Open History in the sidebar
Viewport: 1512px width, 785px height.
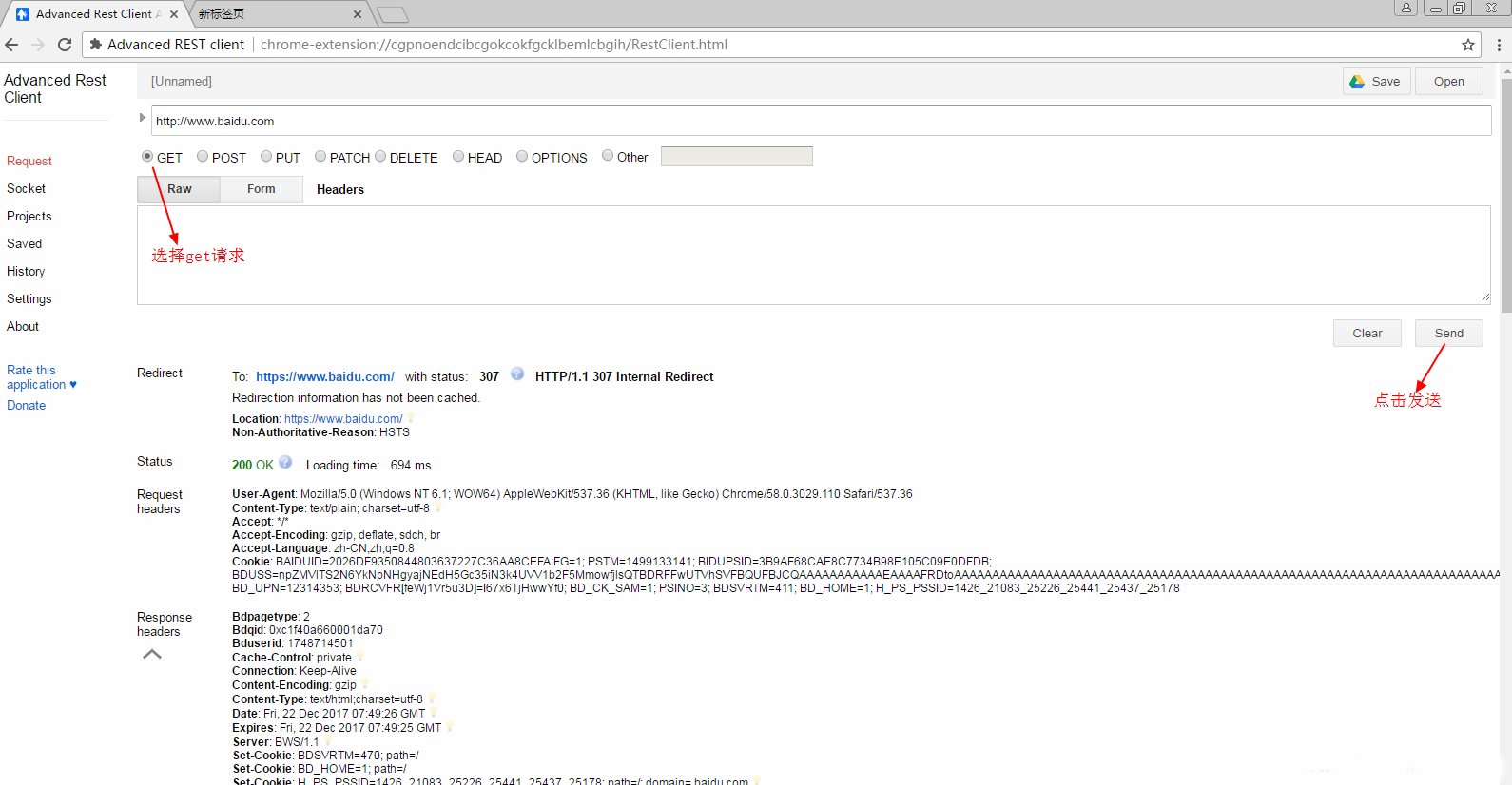click(x=26, y=272)
